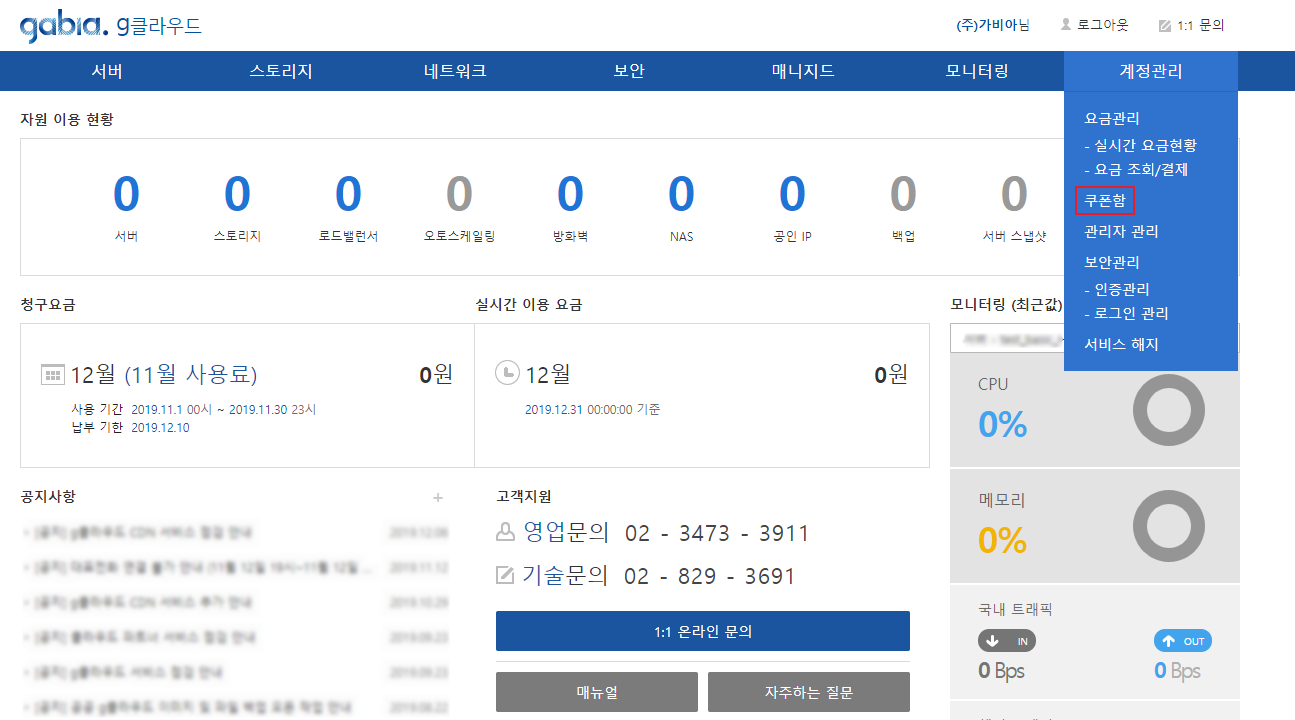Open the 서버 navigation menu
1295x720 pixels.
(107, 71)
